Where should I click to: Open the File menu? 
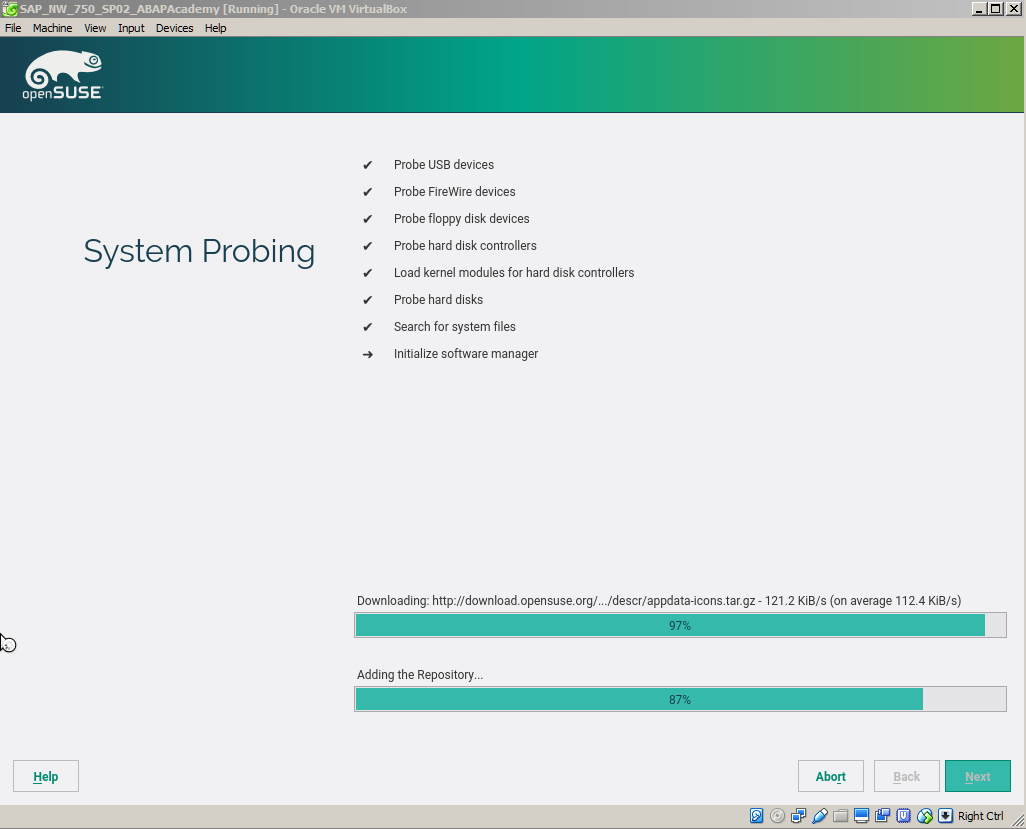[x=13, y=28]
